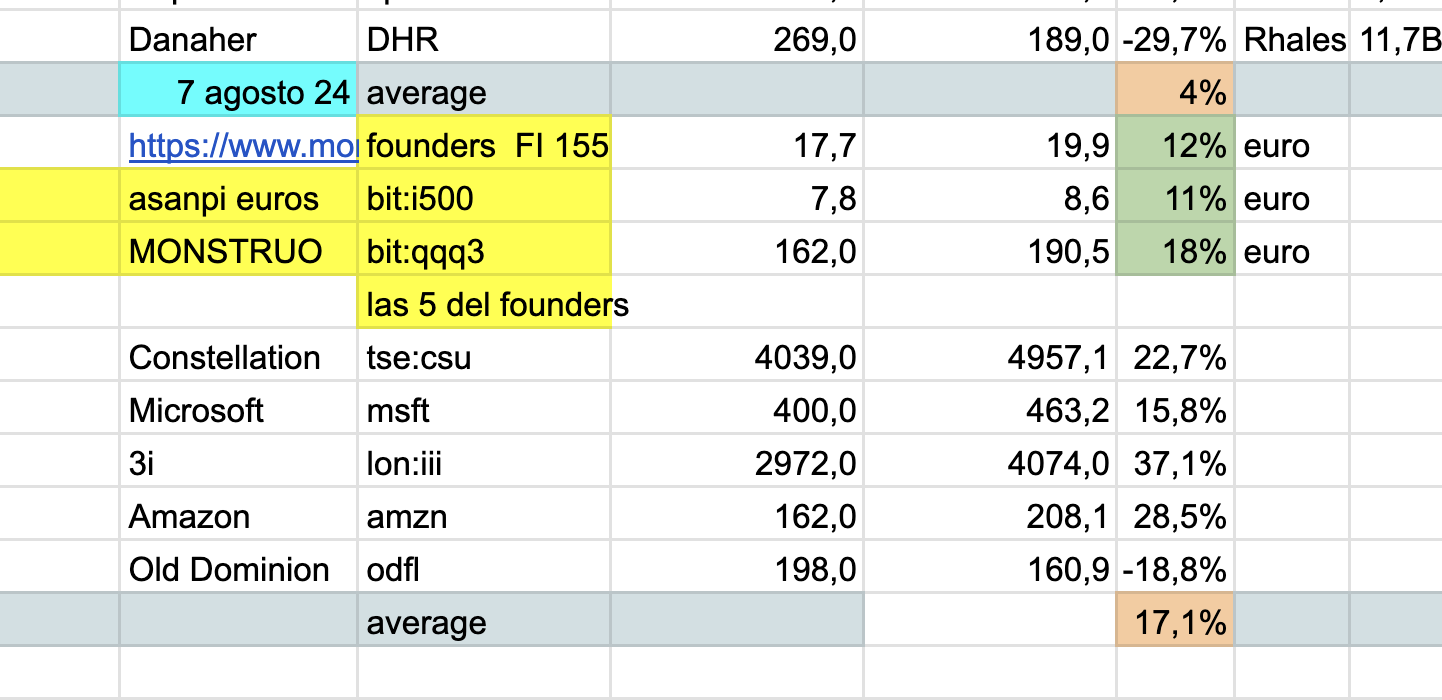Viewport: 1442px width, 700px height.
Task: Select the green 18% cell
Action: click(x=1175, y=251)
